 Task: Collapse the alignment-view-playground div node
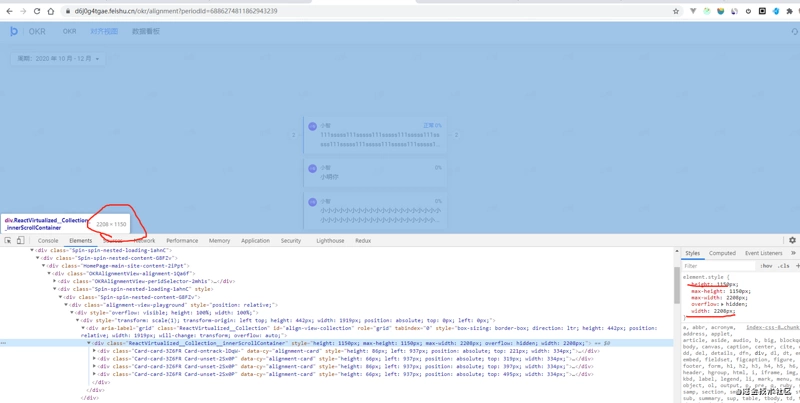(66, 305)
